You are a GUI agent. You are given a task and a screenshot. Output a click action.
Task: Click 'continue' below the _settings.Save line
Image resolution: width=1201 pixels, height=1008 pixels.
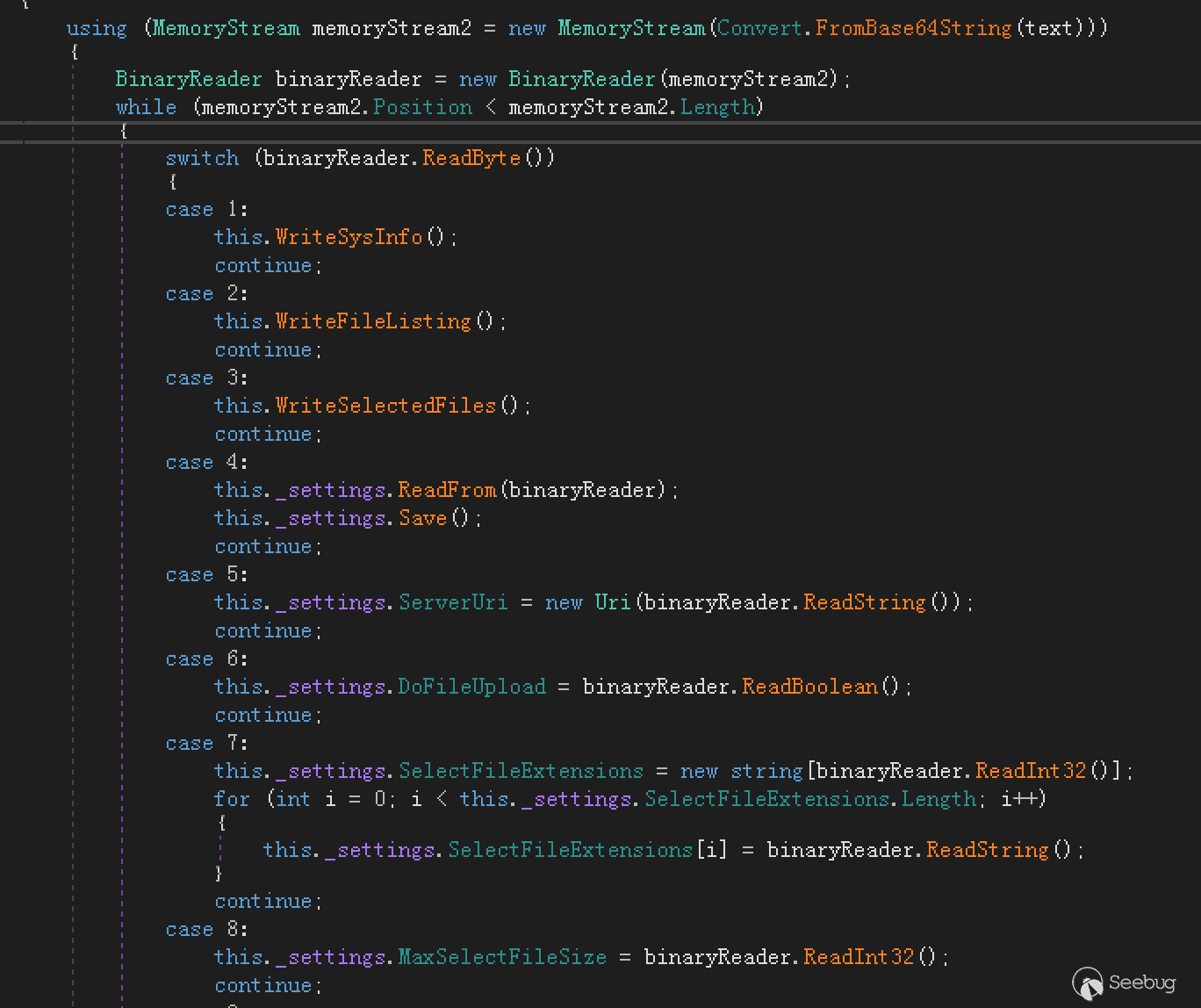(263, 546)
